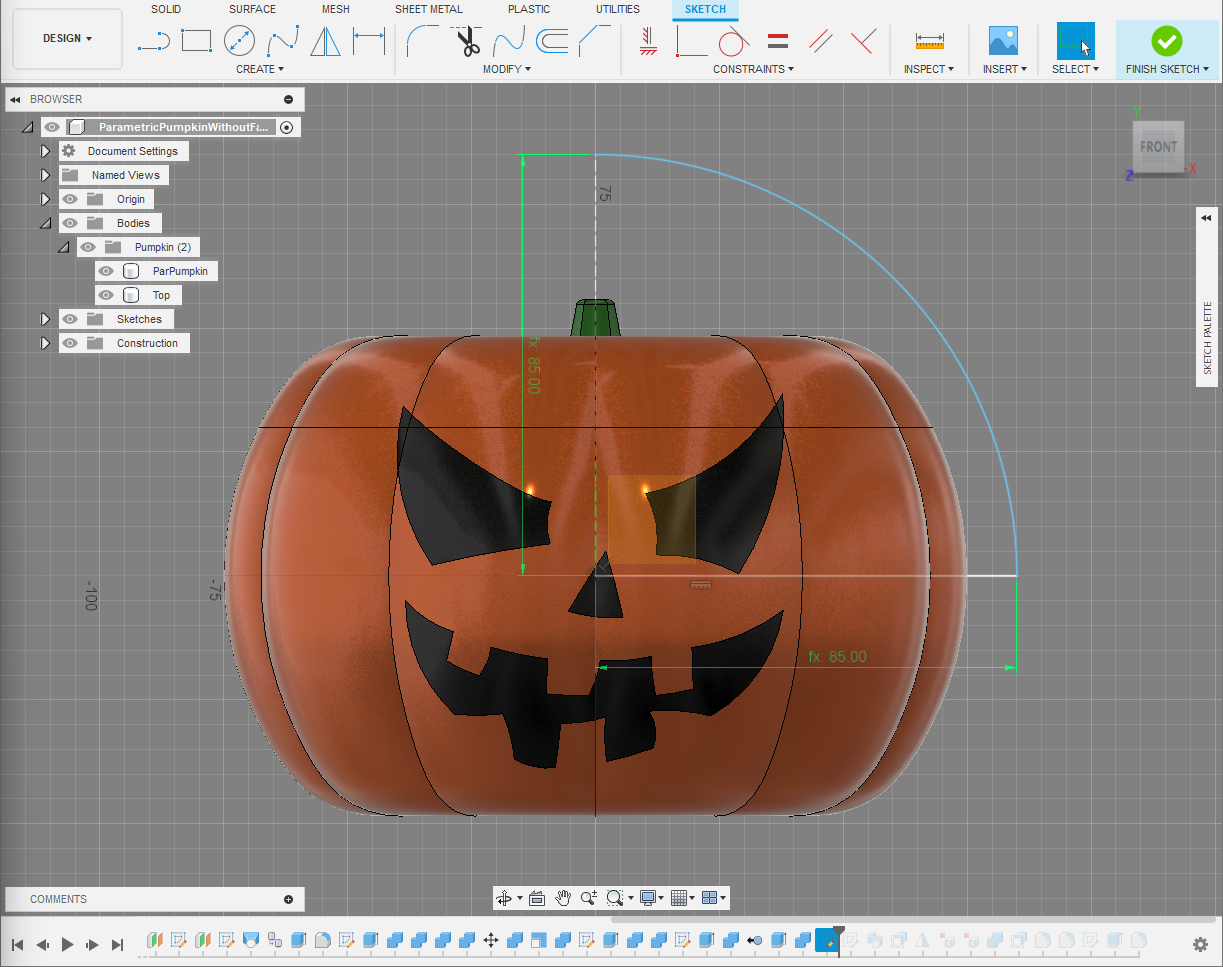Pick the Sketch Dimension tool in Inspect

tap(928, 41)
